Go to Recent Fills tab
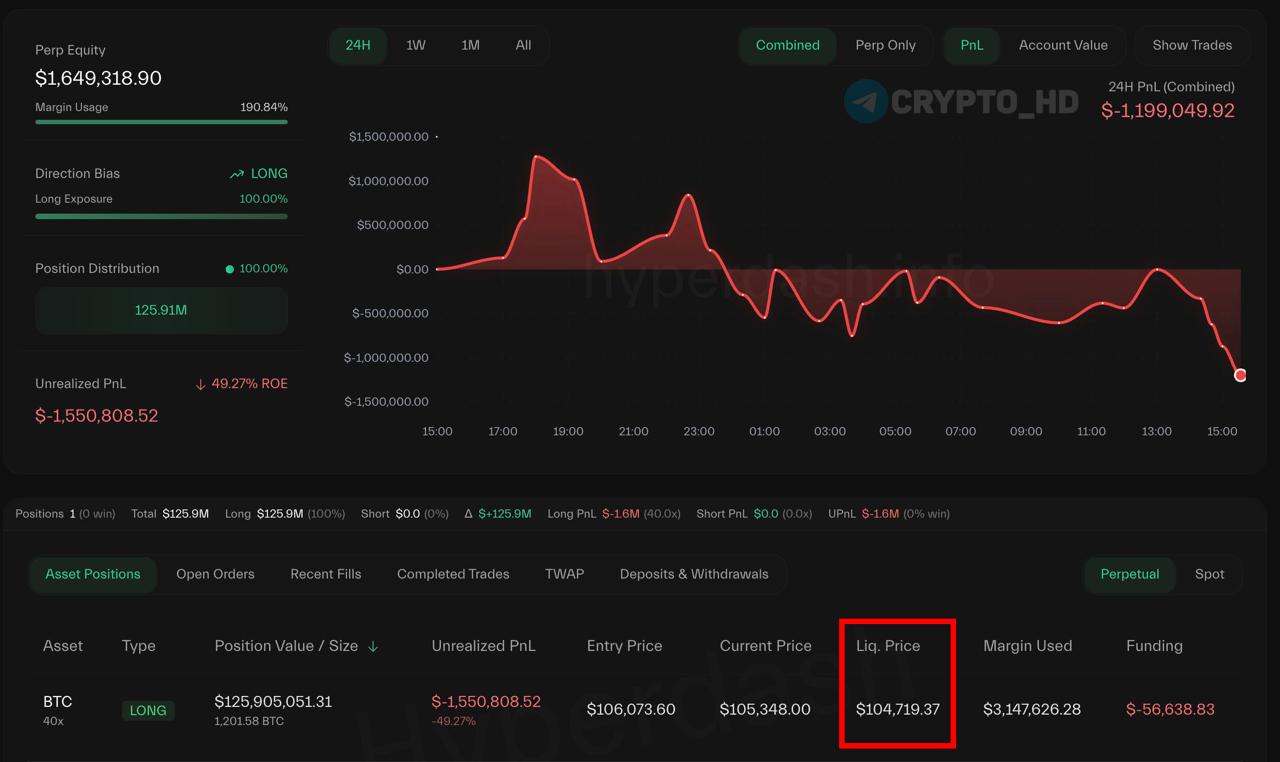Viewport: 1280px width, 762px height. point(326,574)
